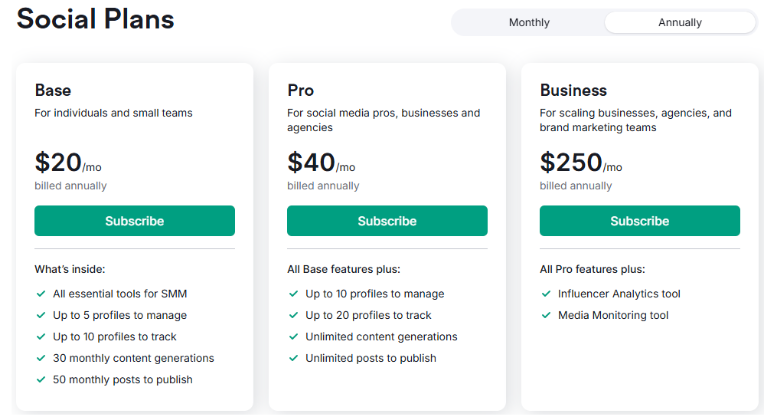Subscribe to the Base plan
764x415 pixels.
tap(134, 221)
